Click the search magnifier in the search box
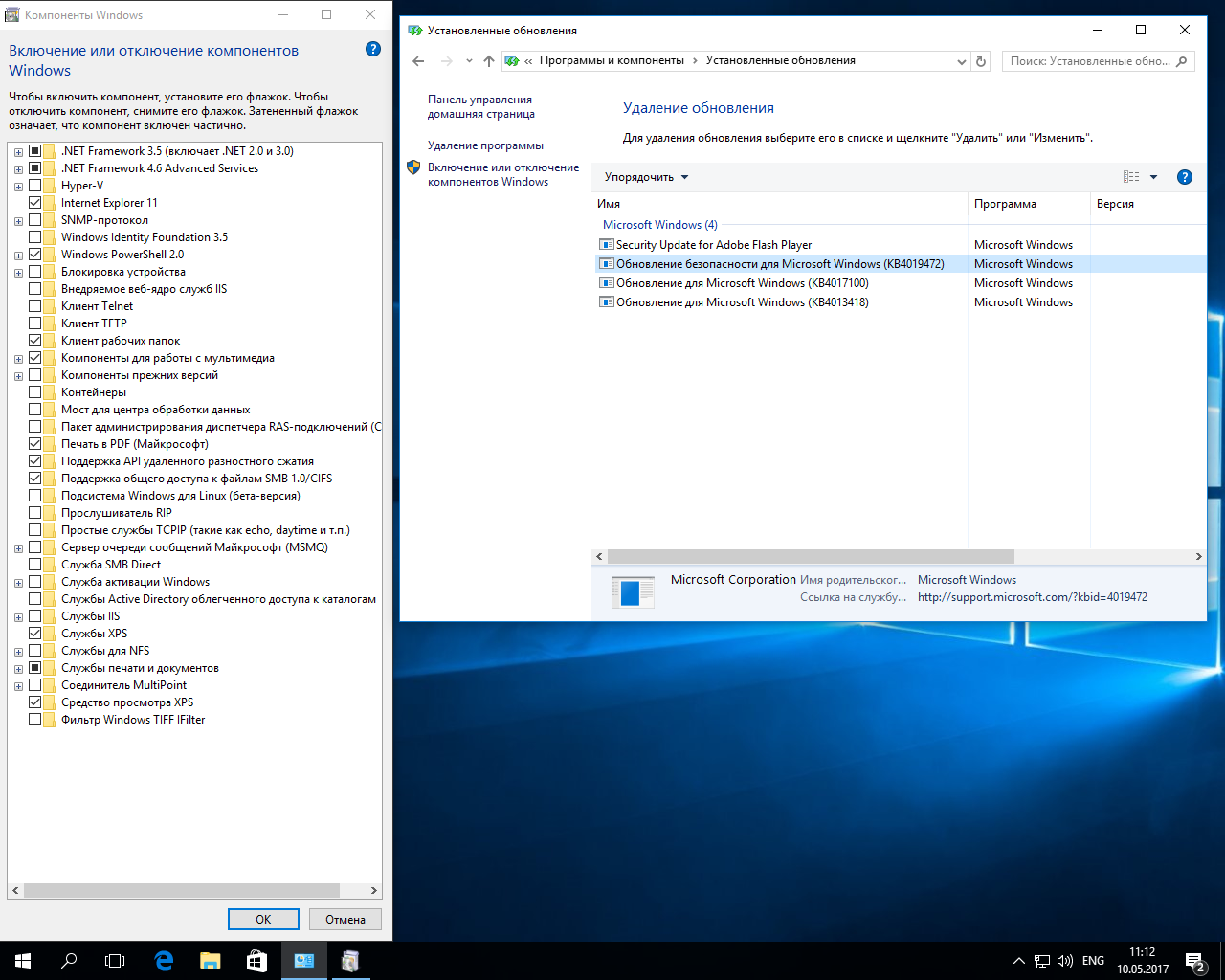This screenshot has width=1225, height=980. tap(1182, 61)
